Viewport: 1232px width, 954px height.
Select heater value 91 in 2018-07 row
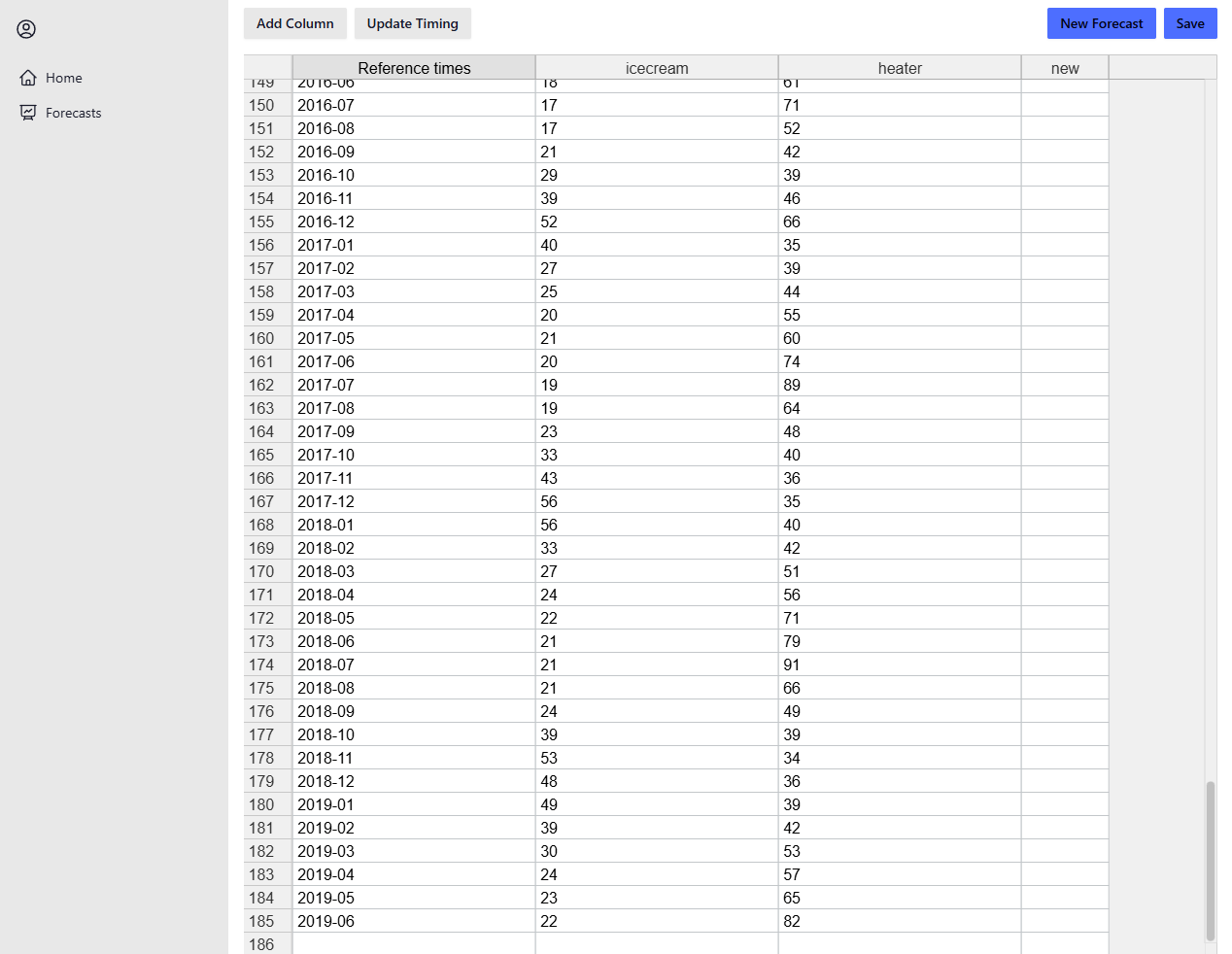[x=900, y=664]
